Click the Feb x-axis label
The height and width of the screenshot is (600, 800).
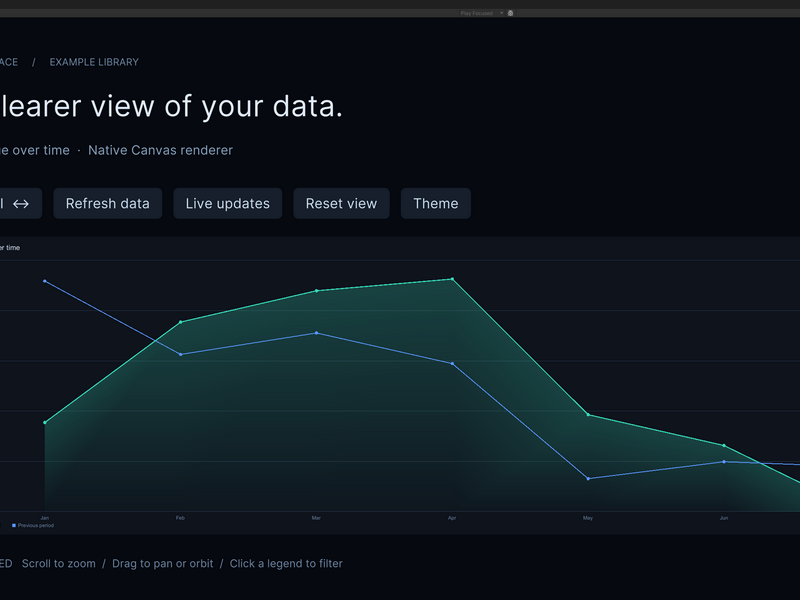pyautogui.click(x=180, y=518)
